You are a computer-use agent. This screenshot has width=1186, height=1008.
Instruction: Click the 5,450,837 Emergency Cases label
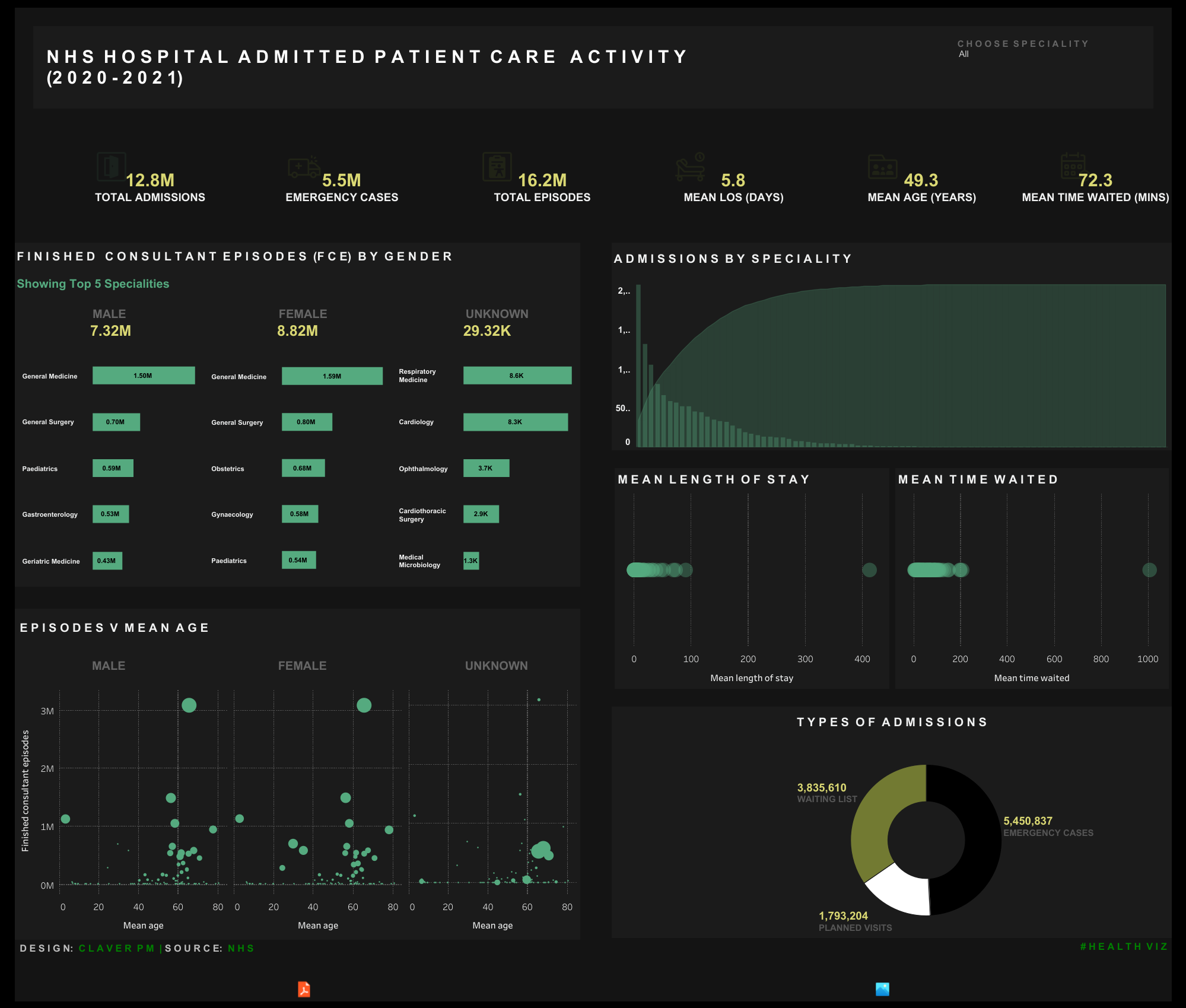tap(1028, 821)
